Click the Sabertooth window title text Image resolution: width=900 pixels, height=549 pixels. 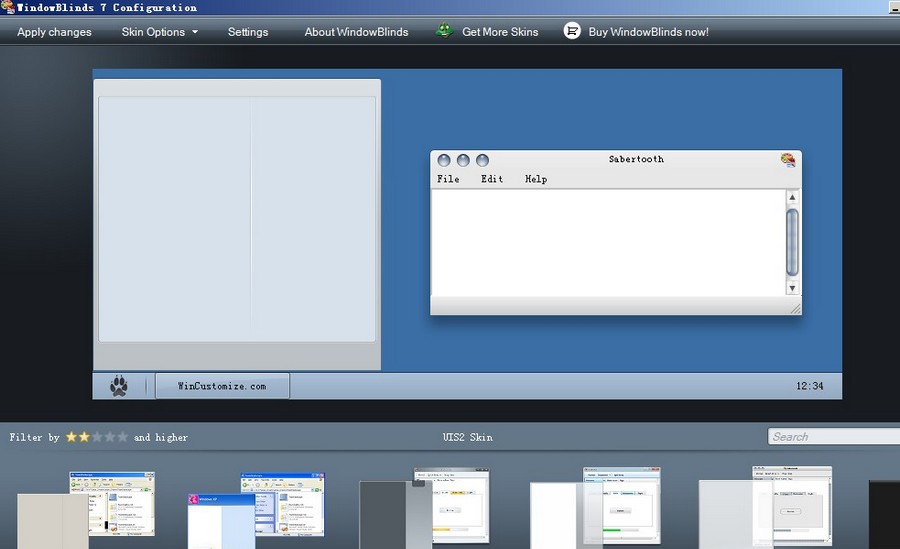[x=636, y=159]
